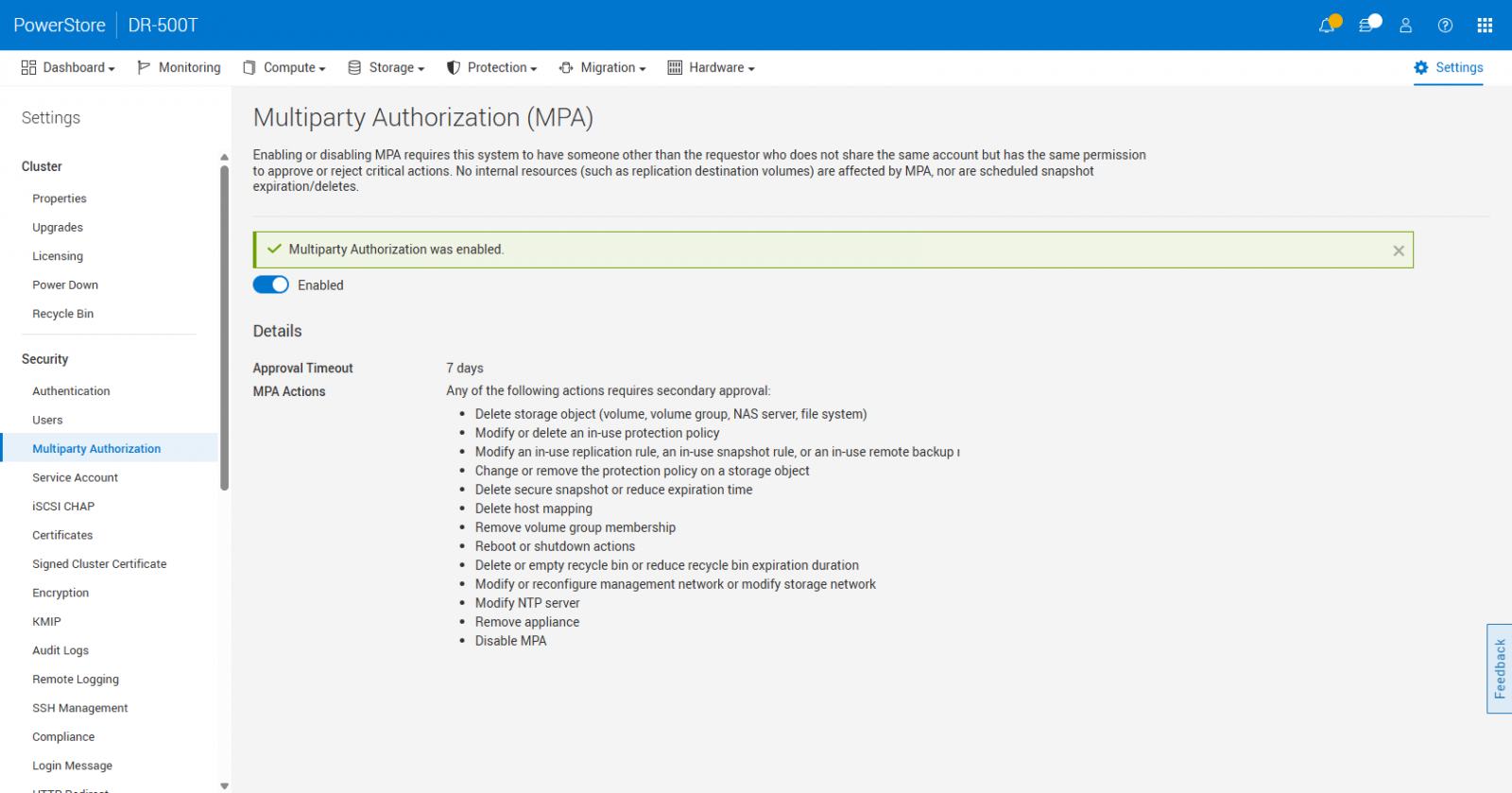Screen dimensions: 1512x793
Task: Open the Protection dropdown menu
Action: point(492,68)
